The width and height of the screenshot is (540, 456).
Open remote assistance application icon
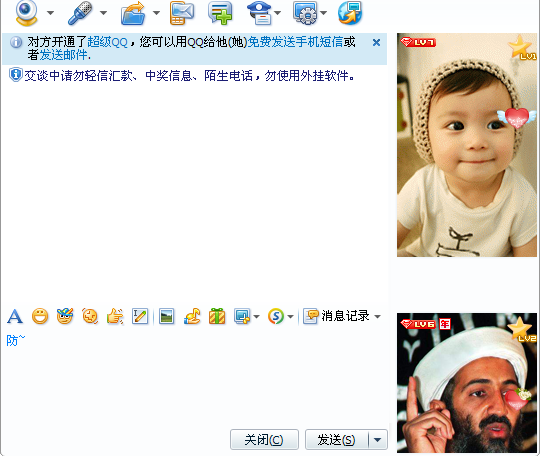[305, 13]
